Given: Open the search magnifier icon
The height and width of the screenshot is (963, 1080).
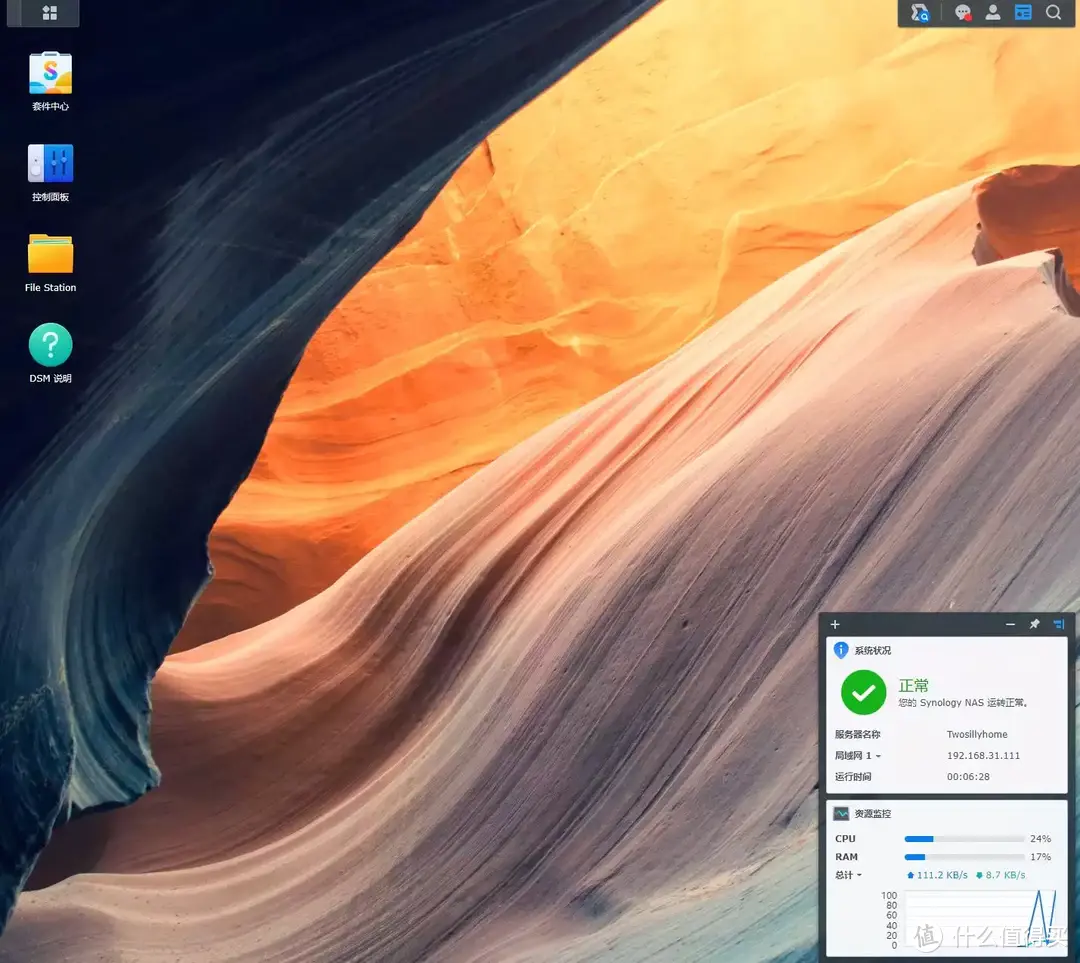Looking at the screenshot, I should pyautogui.click(x=1053, y=12).
